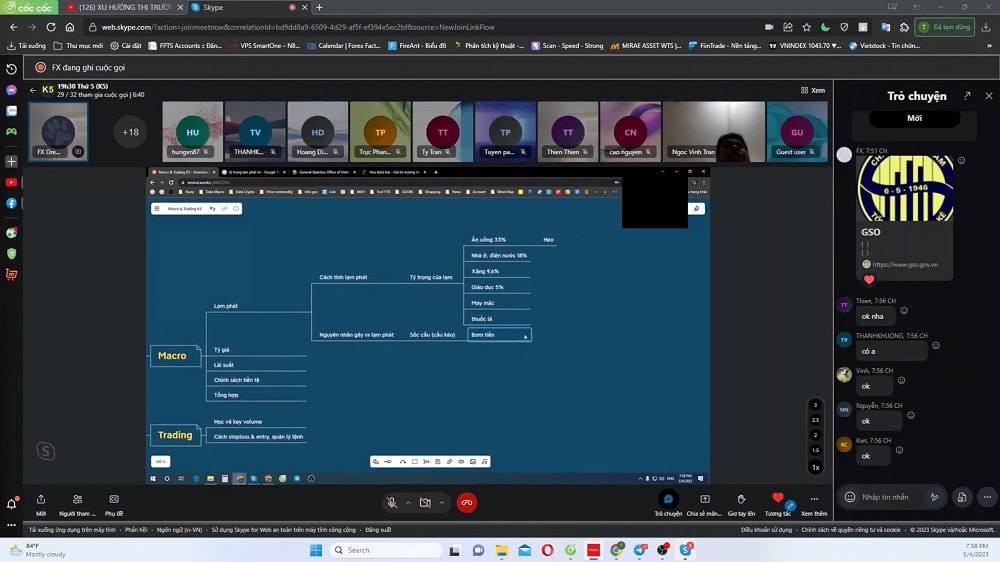
Task: Open a new browser tab
Action: [320, 8]
